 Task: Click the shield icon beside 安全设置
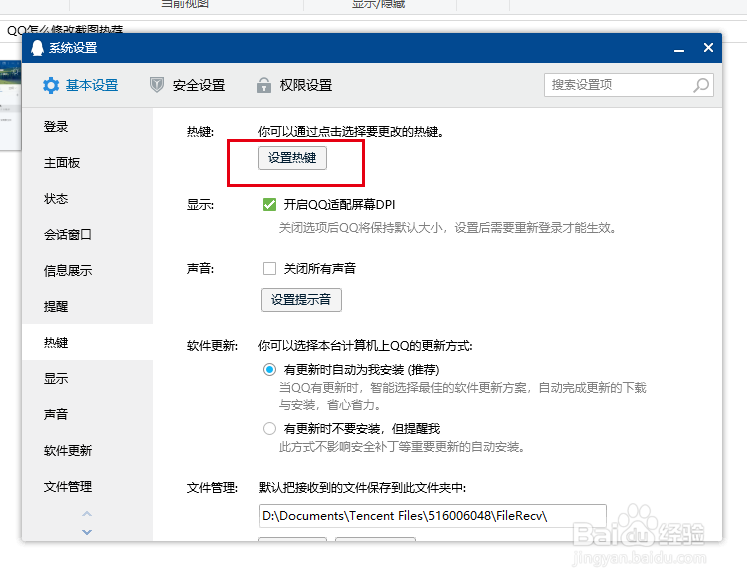pos(157,85)
